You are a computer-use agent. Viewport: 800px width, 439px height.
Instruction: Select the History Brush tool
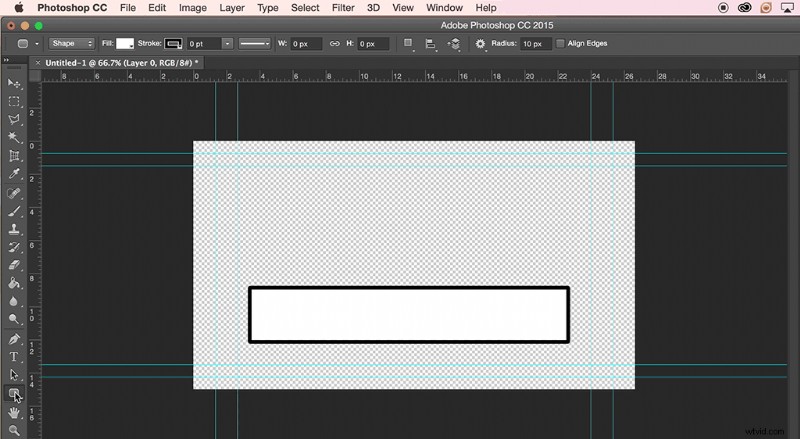click(x=14, y=248)
